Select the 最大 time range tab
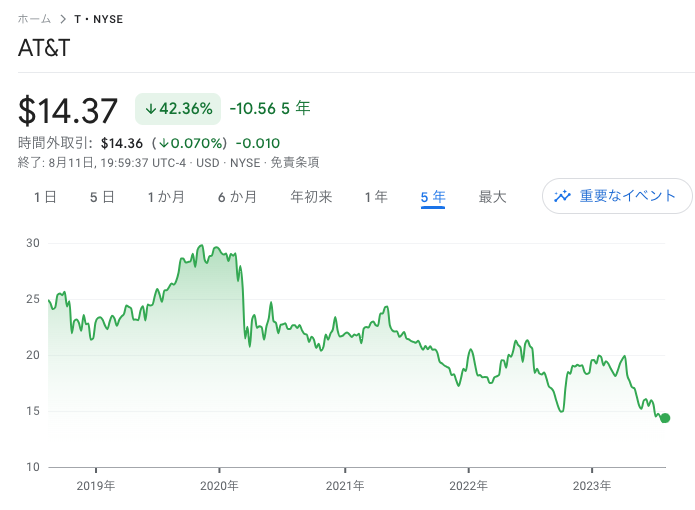Viewport: 695px width, 510px height. (x=492, y=197)
